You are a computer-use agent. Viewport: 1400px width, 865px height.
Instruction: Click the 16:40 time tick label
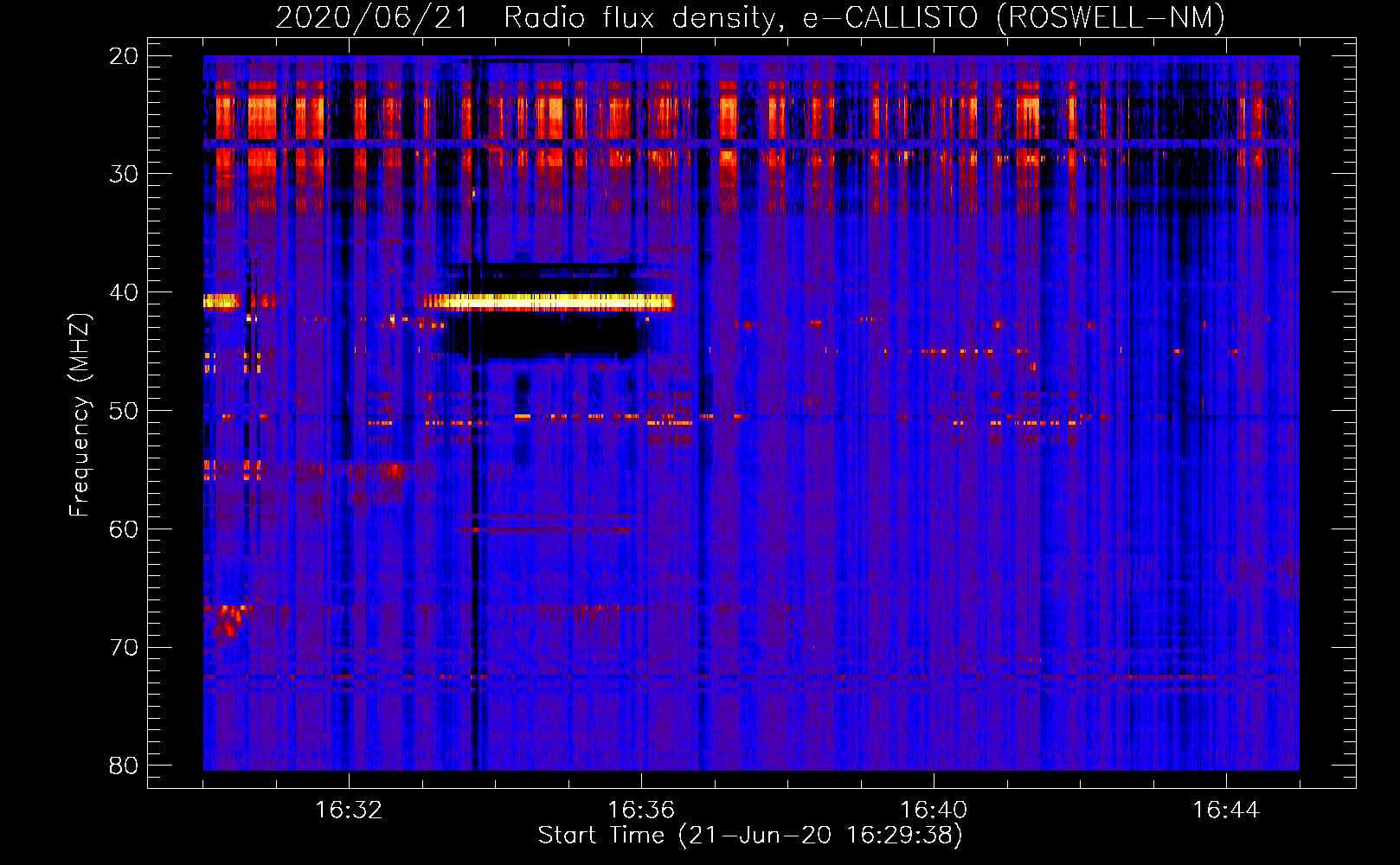click(x=934, y=811)
